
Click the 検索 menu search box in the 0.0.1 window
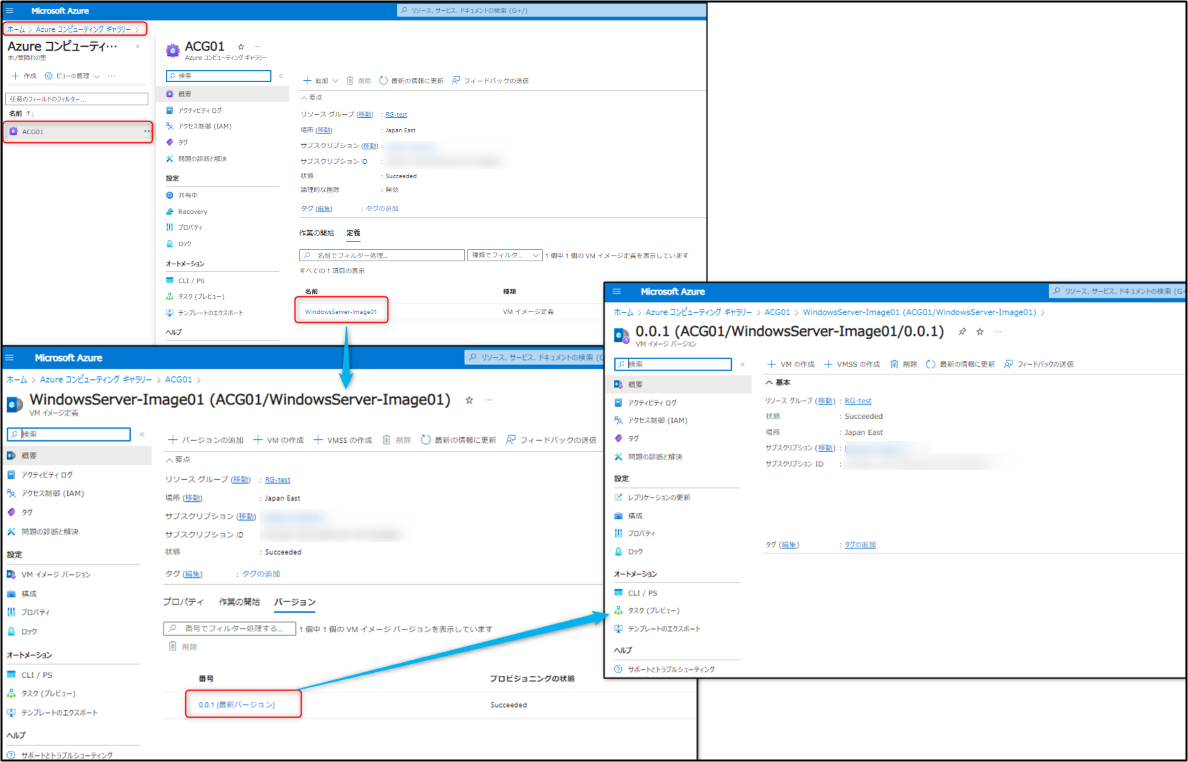click(673, 364)
